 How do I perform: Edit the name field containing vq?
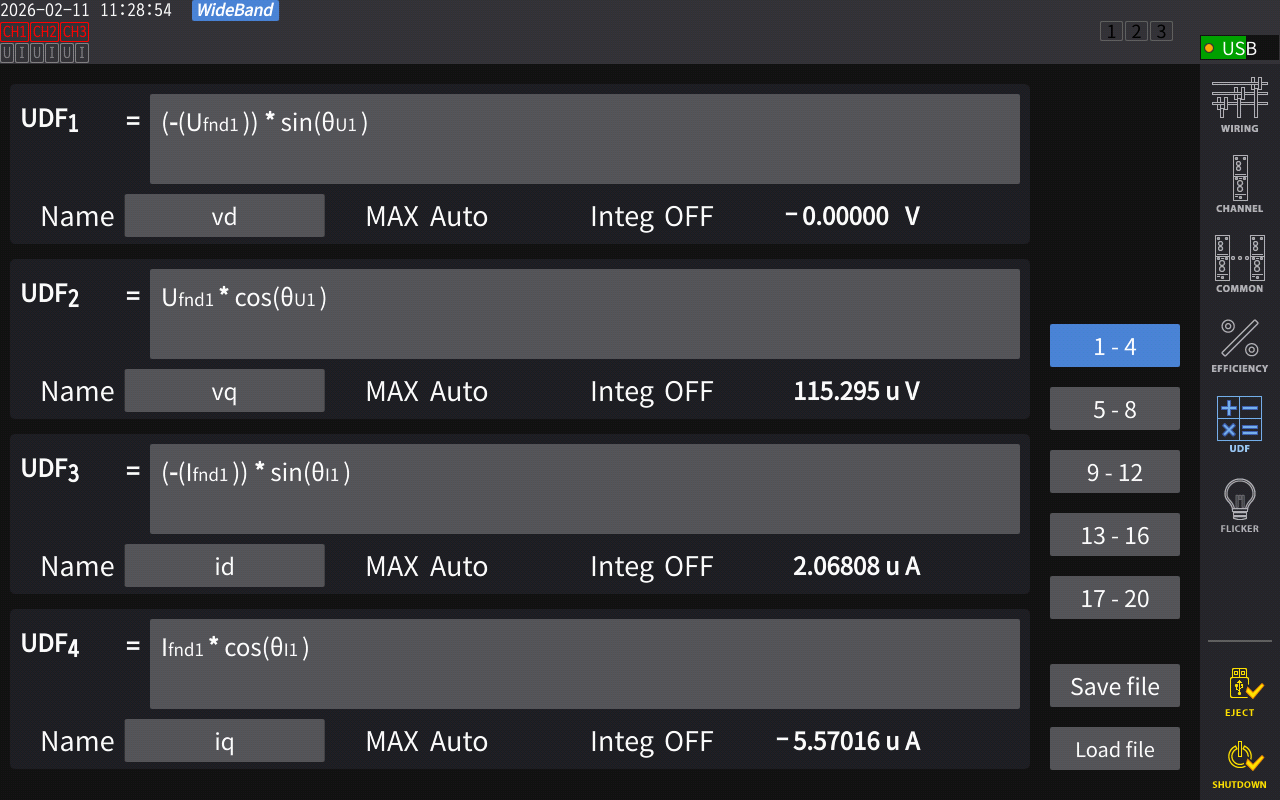point(224,391)
